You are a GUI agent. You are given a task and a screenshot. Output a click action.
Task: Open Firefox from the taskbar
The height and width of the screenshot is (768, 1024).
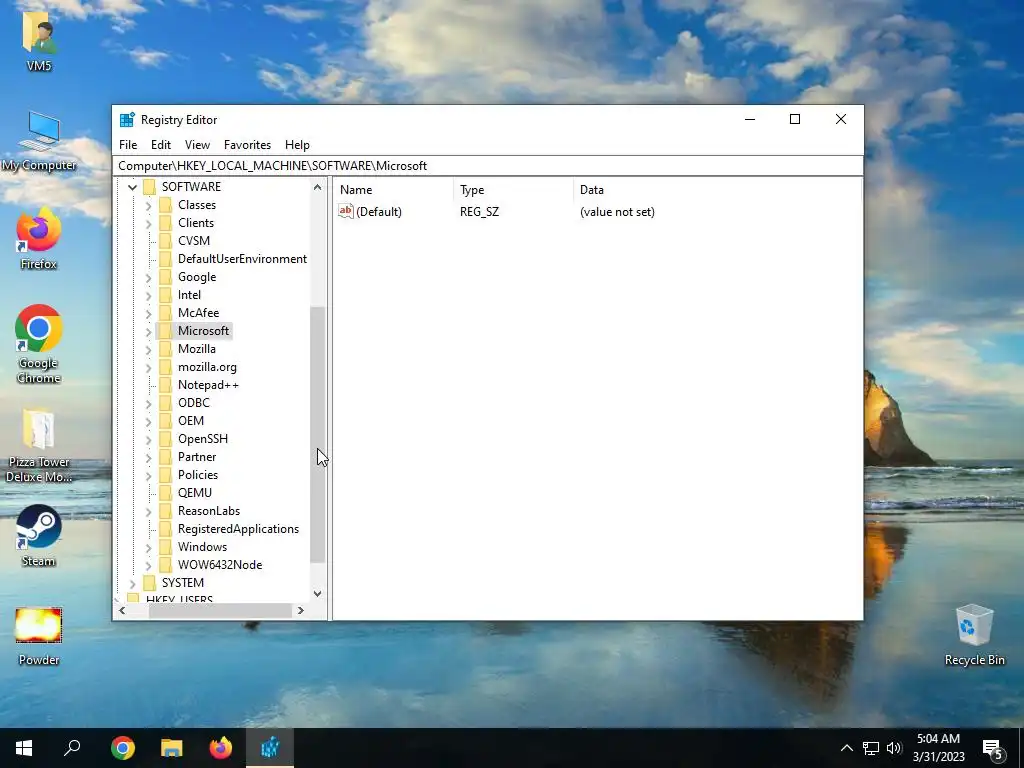[220, 748]
